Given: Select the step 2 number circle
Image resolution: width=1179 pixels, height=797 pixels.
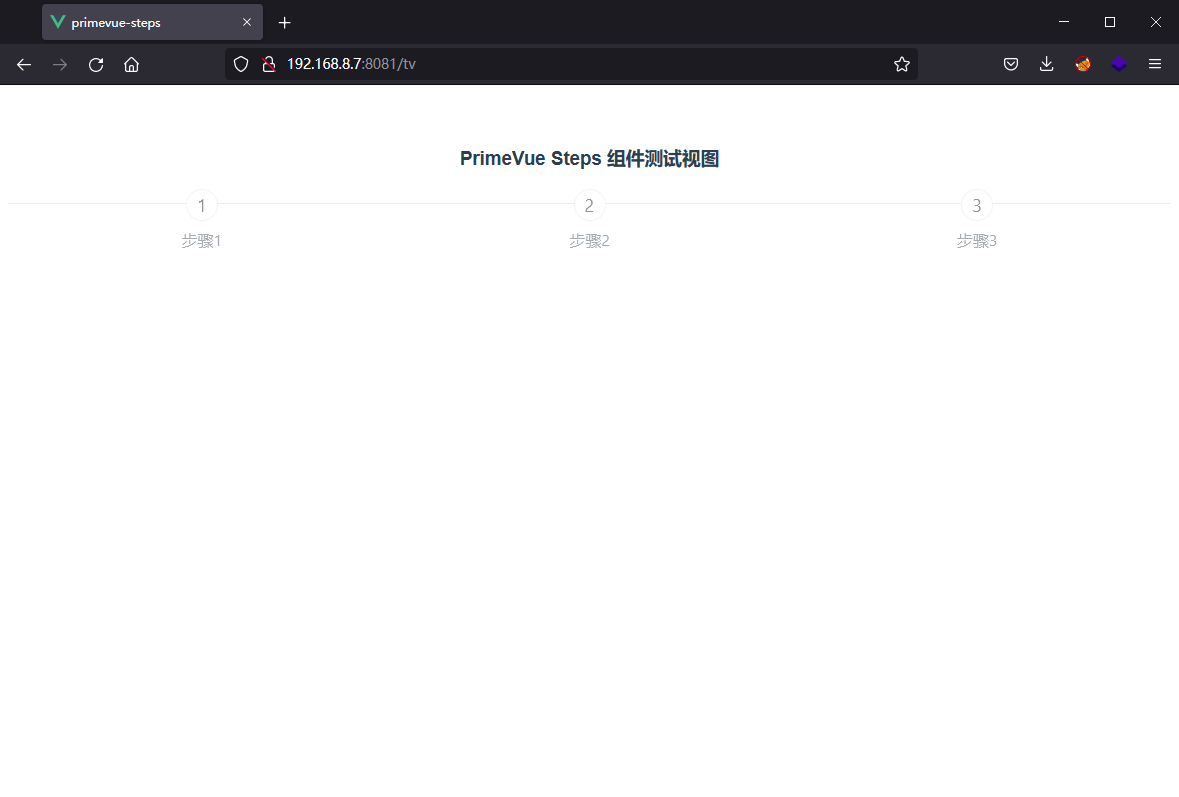Looking at the screenshot, I should point(589,206).
